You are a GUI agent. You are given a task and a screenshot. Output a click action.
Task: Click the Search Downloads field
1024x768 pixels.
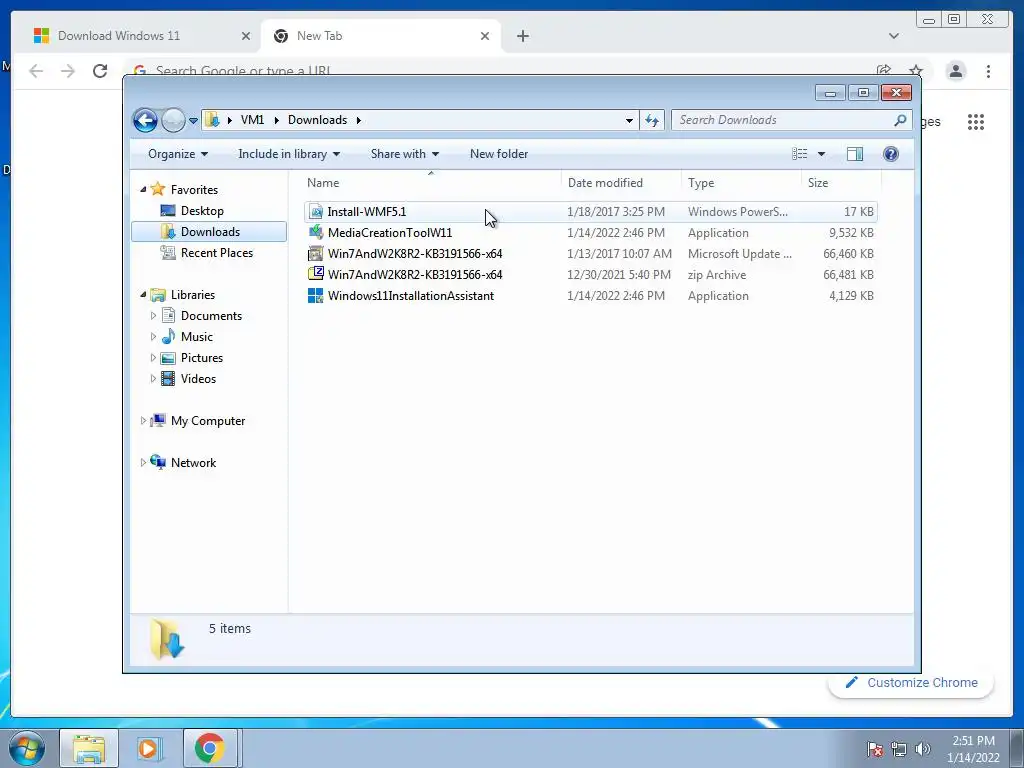coord(792,120)
